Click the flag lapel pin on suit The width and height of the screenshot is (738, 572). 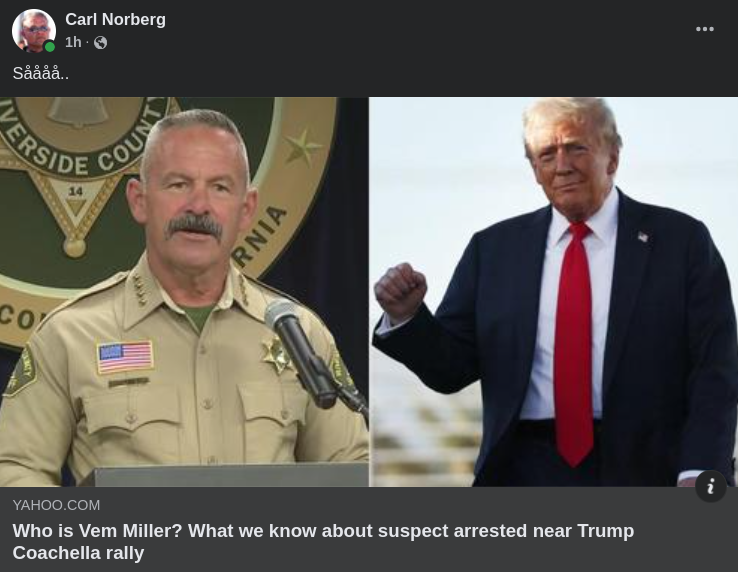click(643, 237)
